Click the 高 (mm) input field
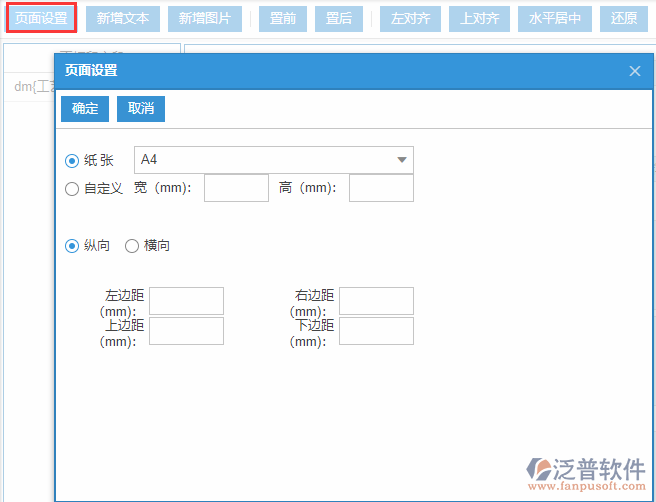 coord(382,188)
